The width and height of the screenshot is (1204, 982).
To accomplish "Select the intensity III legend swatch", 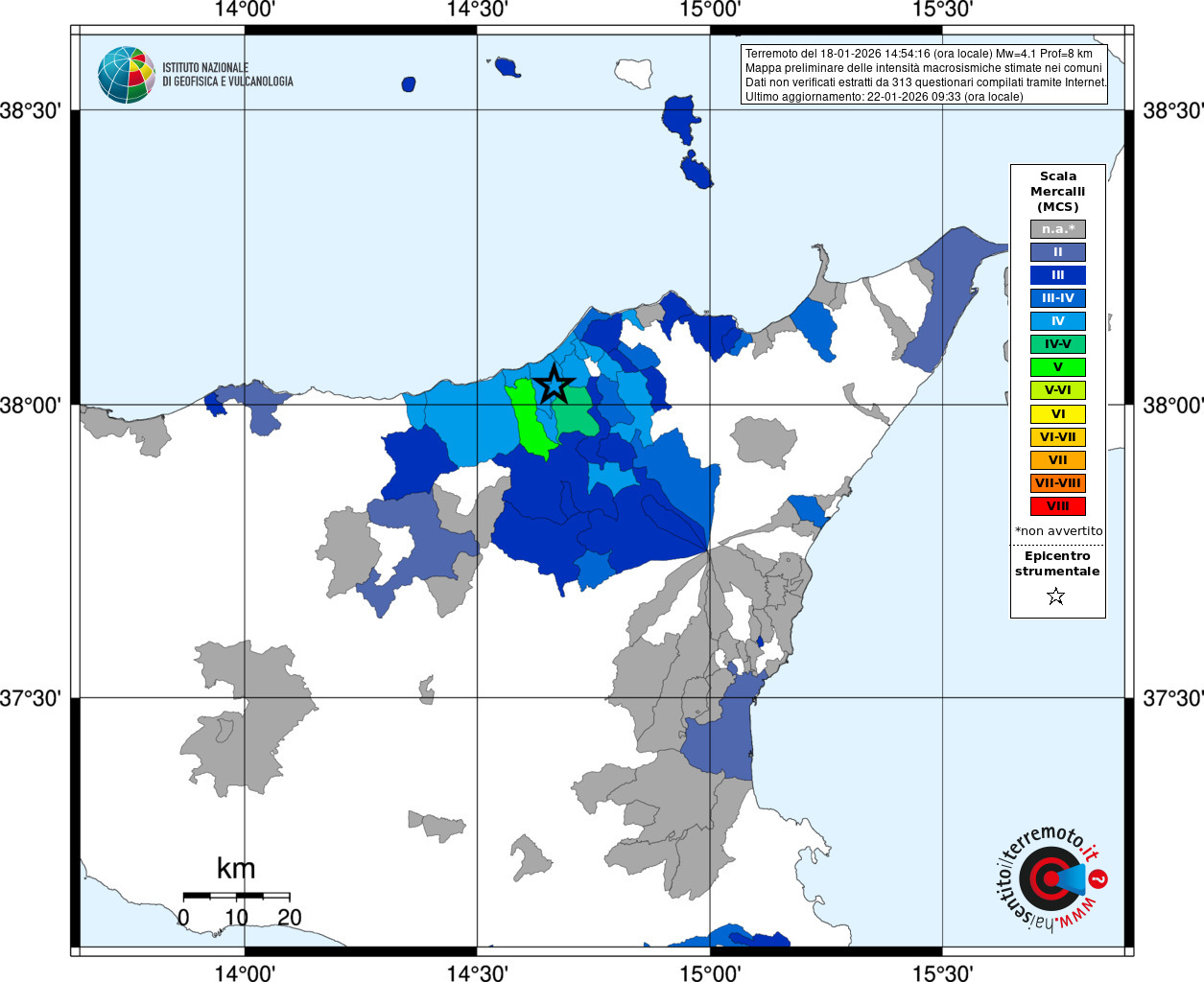I will click(x=1058, y=275).
